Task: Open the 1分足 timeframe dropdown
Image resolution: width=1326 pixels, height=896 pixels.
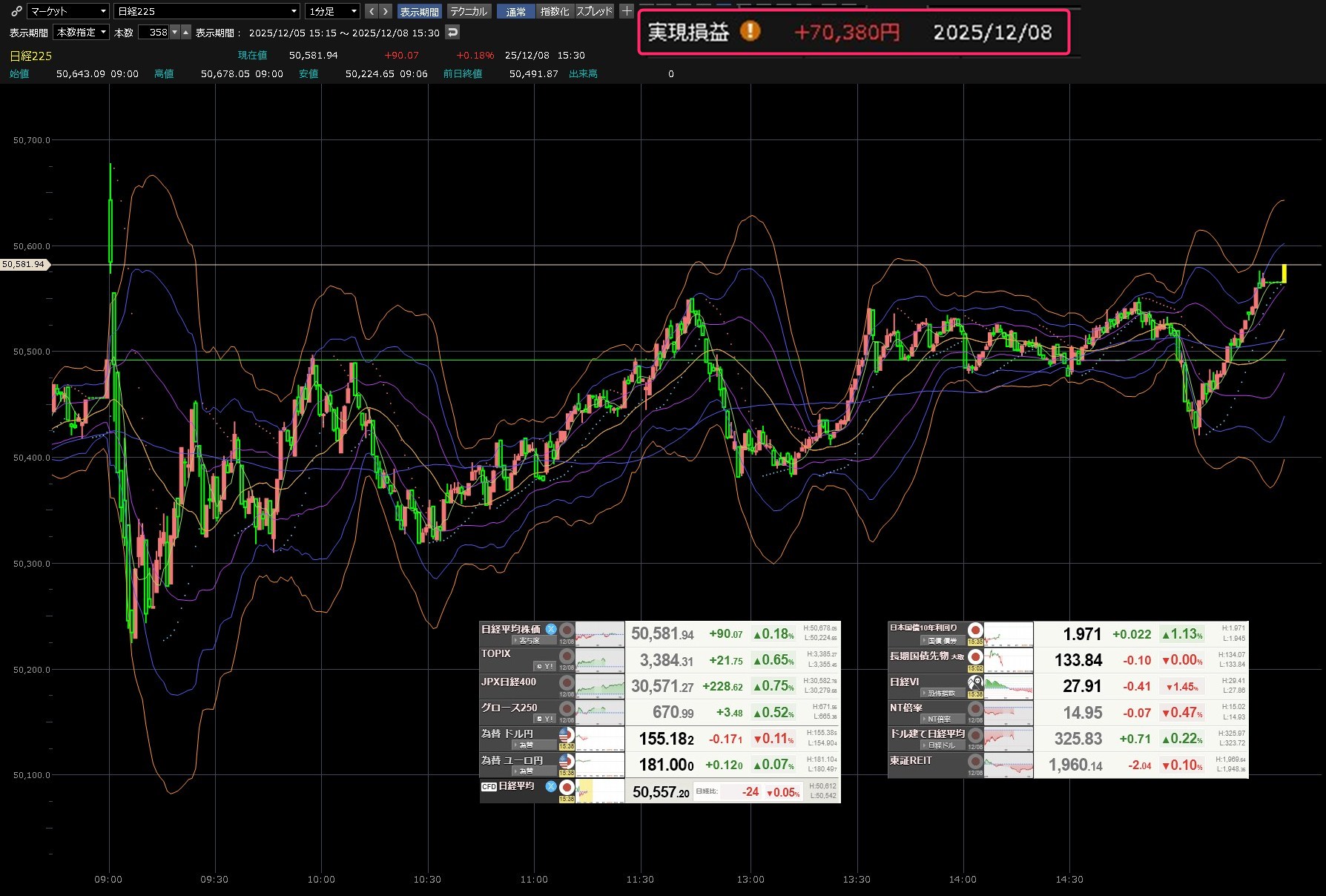Action: [x=333, y=11]
